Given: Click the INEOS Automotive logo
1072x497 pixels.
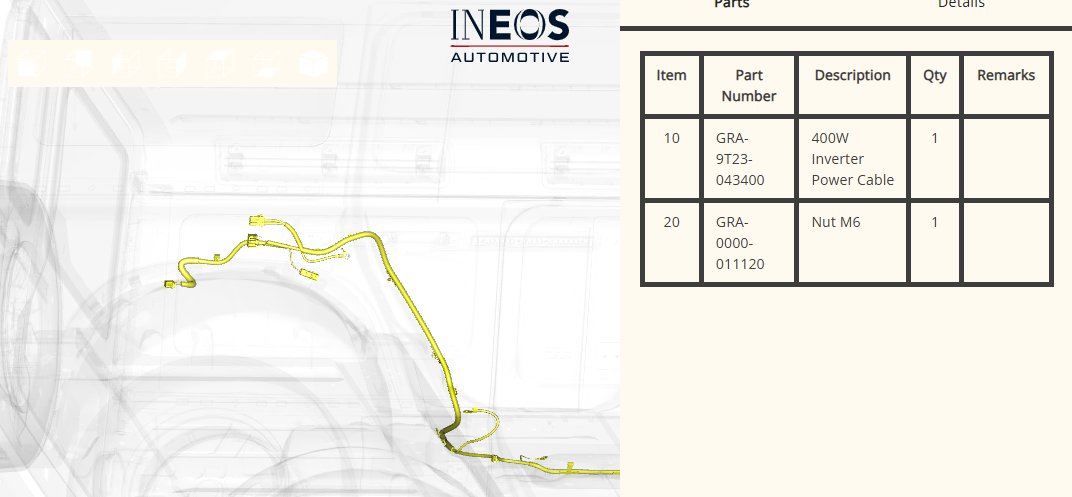Looking at the screenshot, I should pyautogui.click(x=510, y=35).
